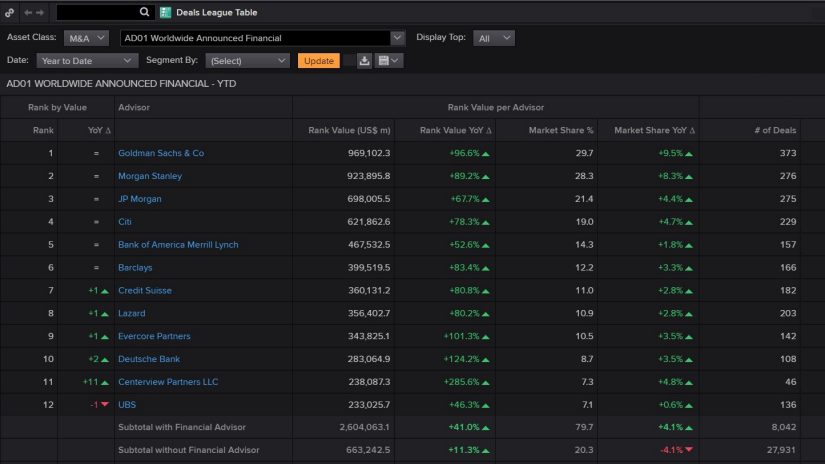
Task: Go forward with the right arrow
Action: [x=40, y=13]
